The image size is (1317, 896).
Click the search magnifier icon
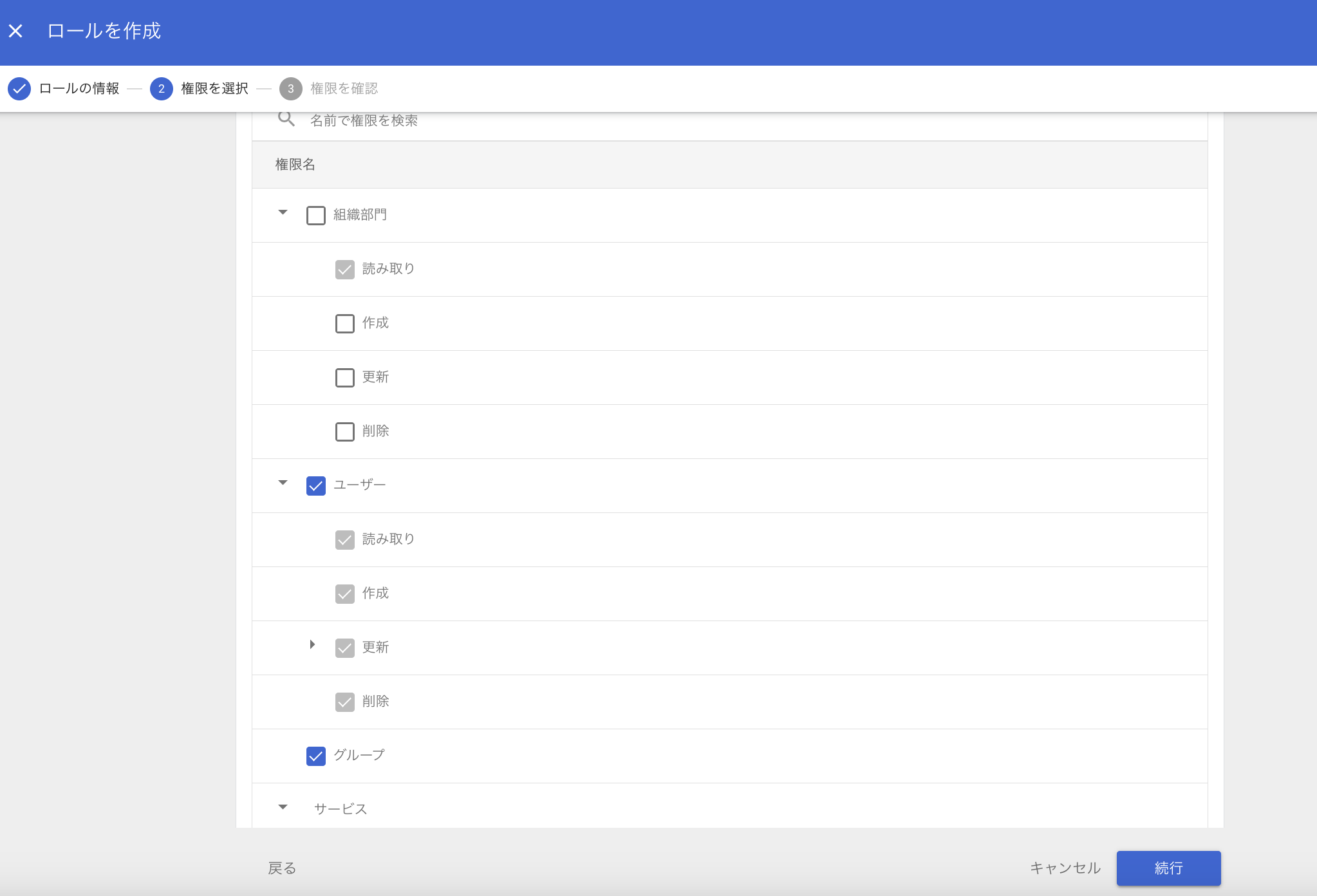286,120
